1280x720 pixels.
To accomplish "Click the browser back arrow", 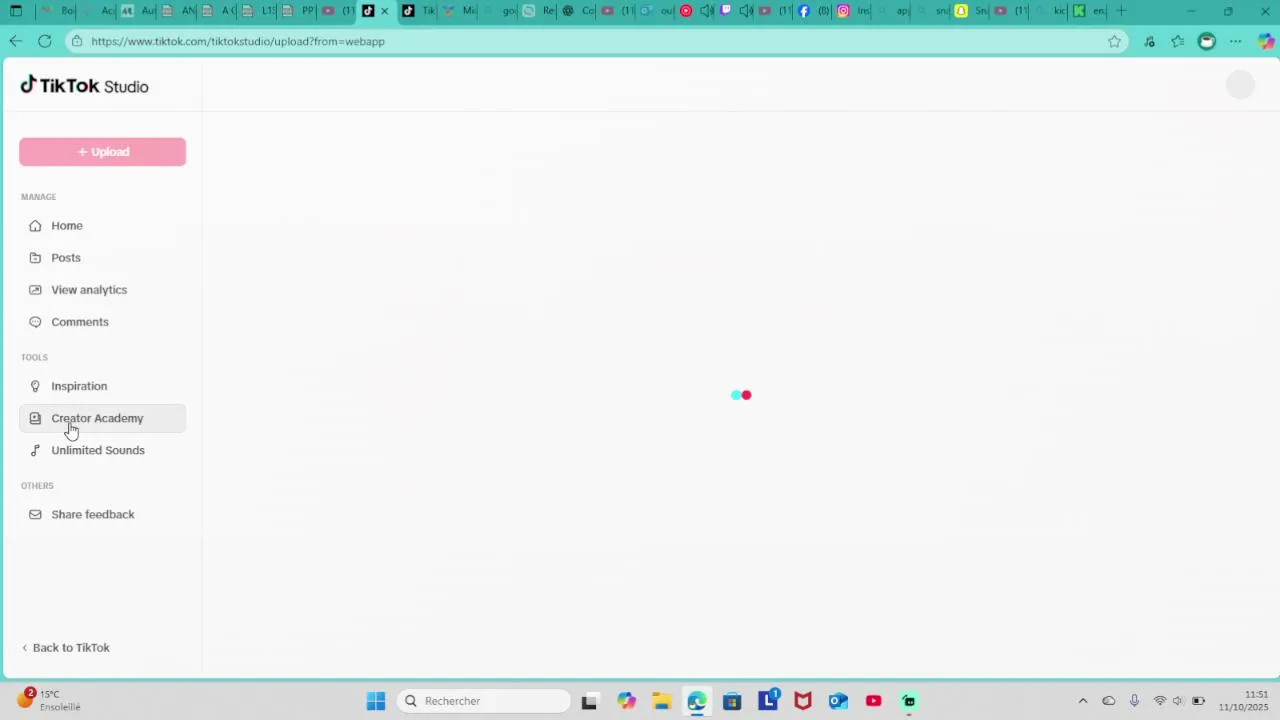I will [15, 41].
